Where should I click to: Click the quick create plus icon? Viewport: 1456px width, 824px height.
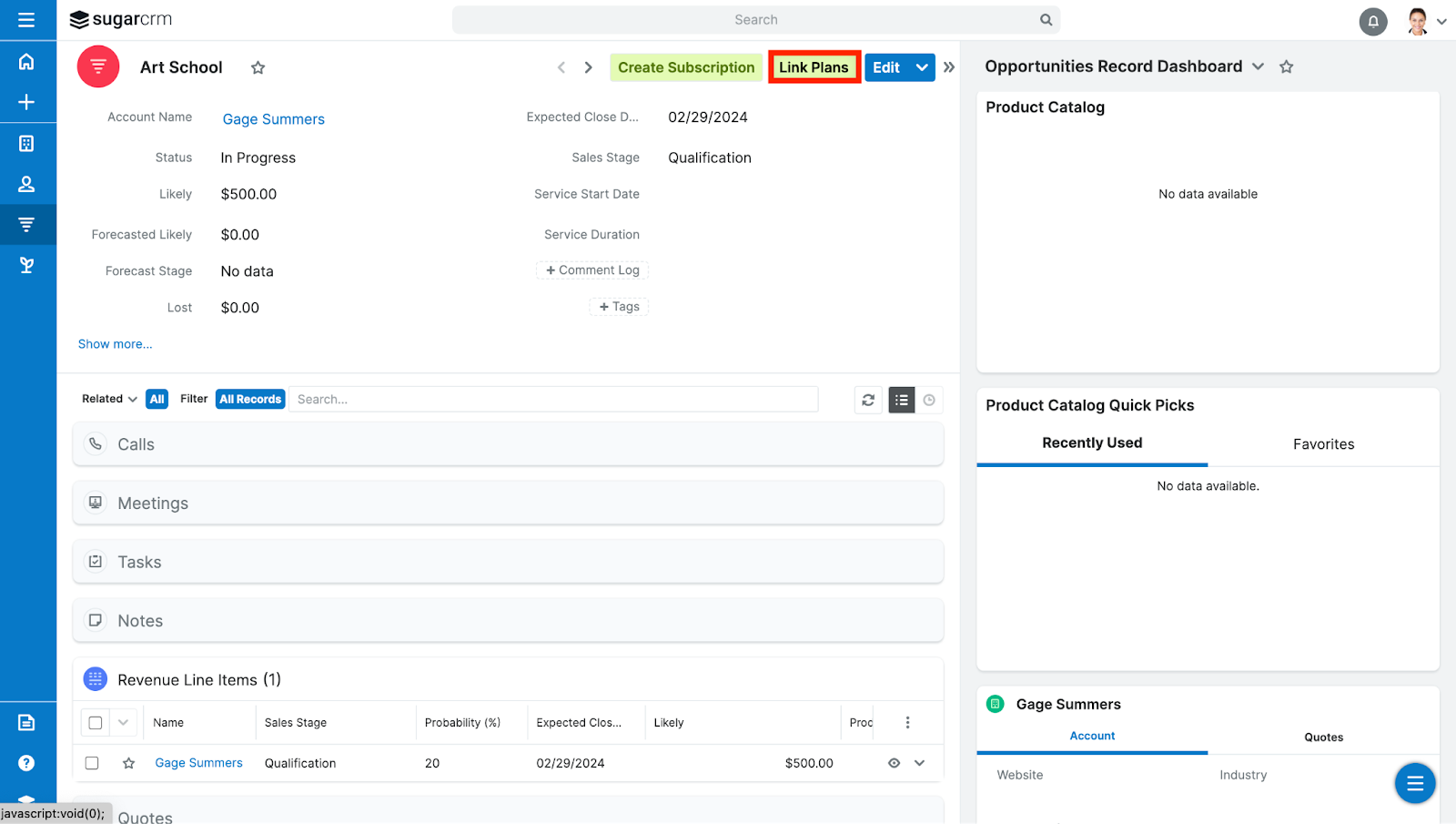click(26, 102)
